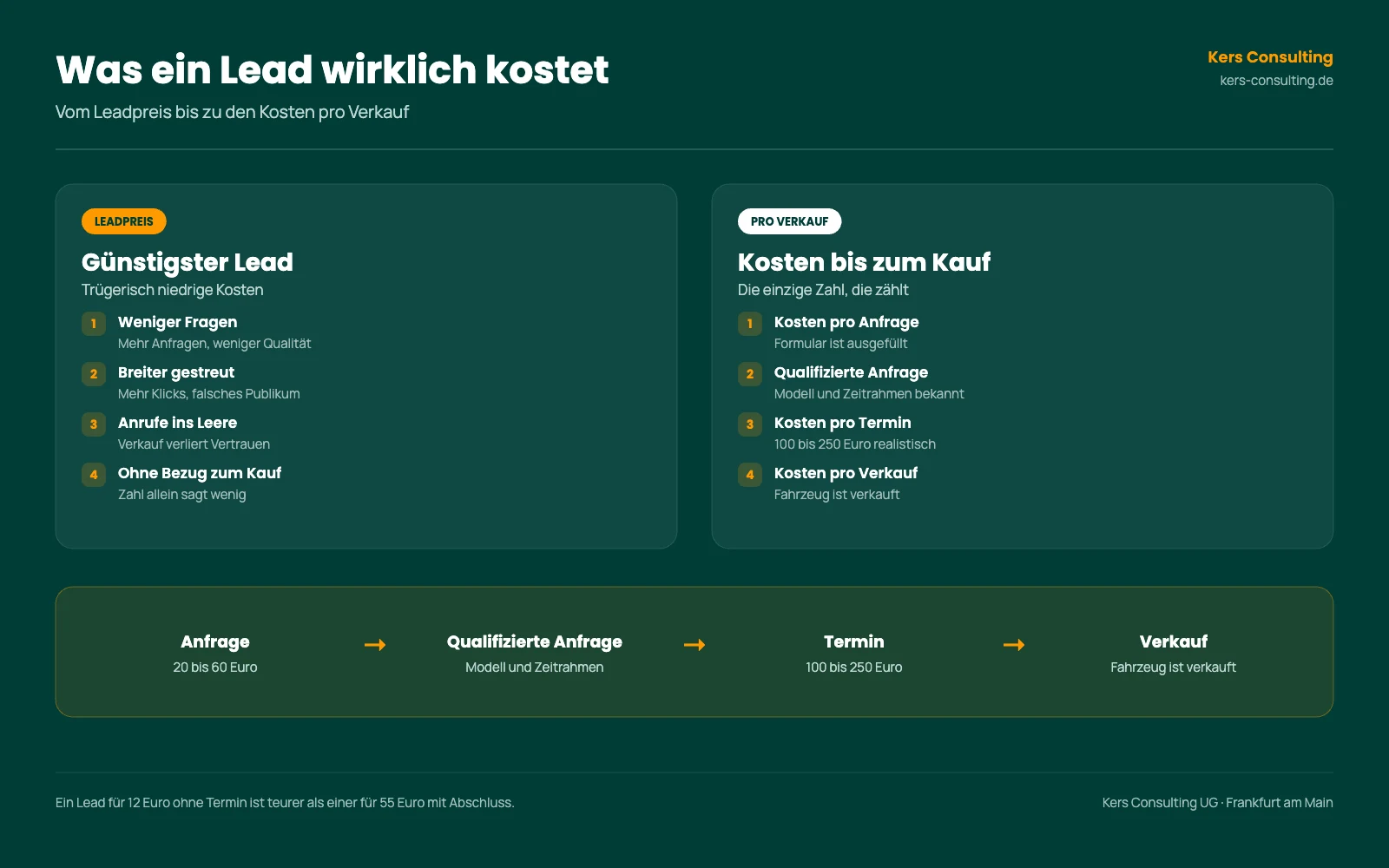Click the Anfrage step in the funnel
This screenshot has width=1389, height=868.
215,641
